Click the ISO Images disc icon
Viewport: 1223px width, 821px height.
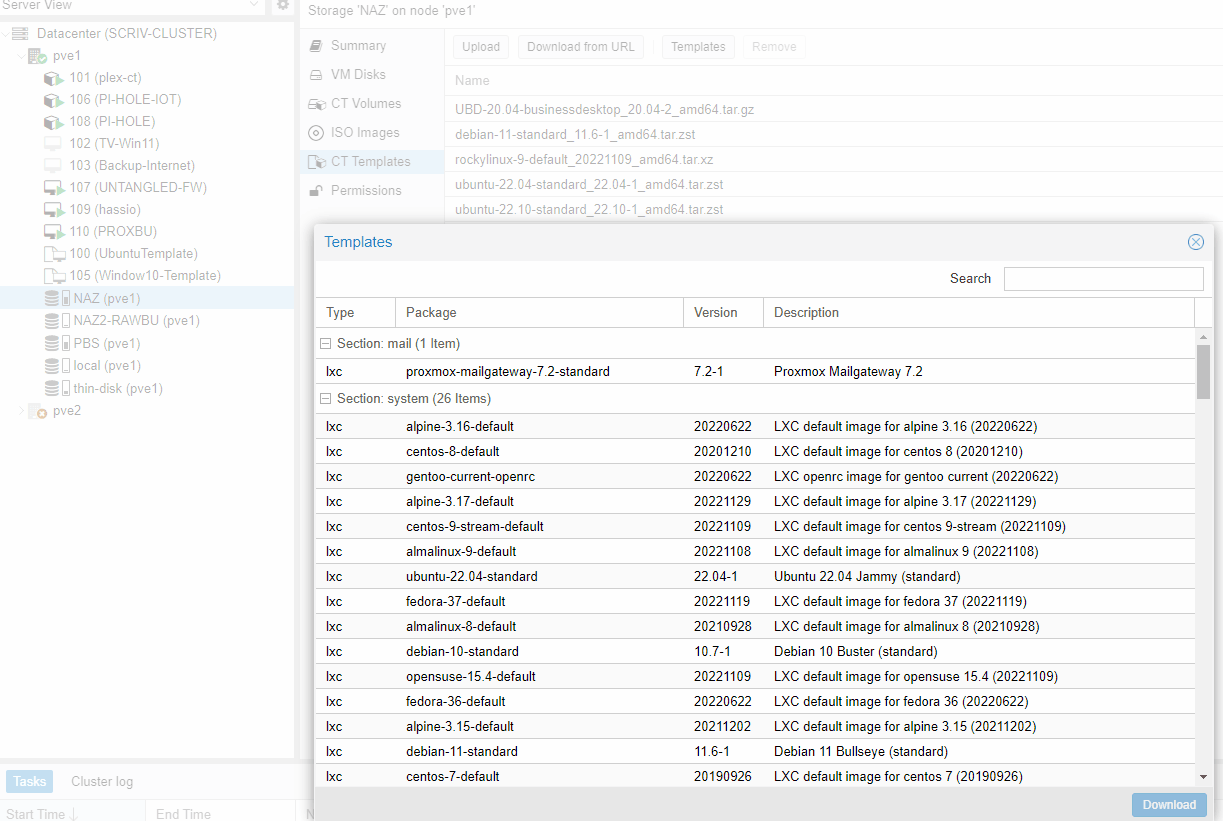click(316, 133)
